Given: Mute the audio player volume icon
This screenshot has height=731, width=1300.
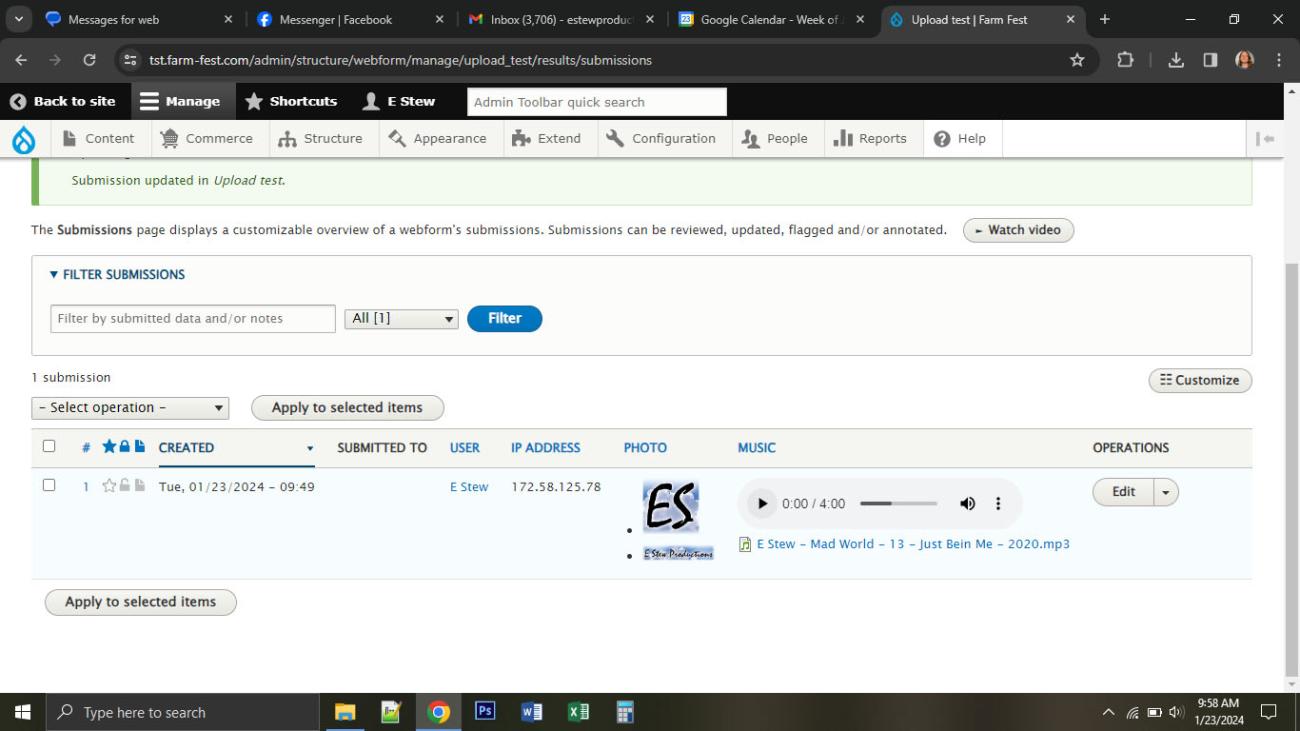Looking at the screenshot, I should click(x=967, y=504).
